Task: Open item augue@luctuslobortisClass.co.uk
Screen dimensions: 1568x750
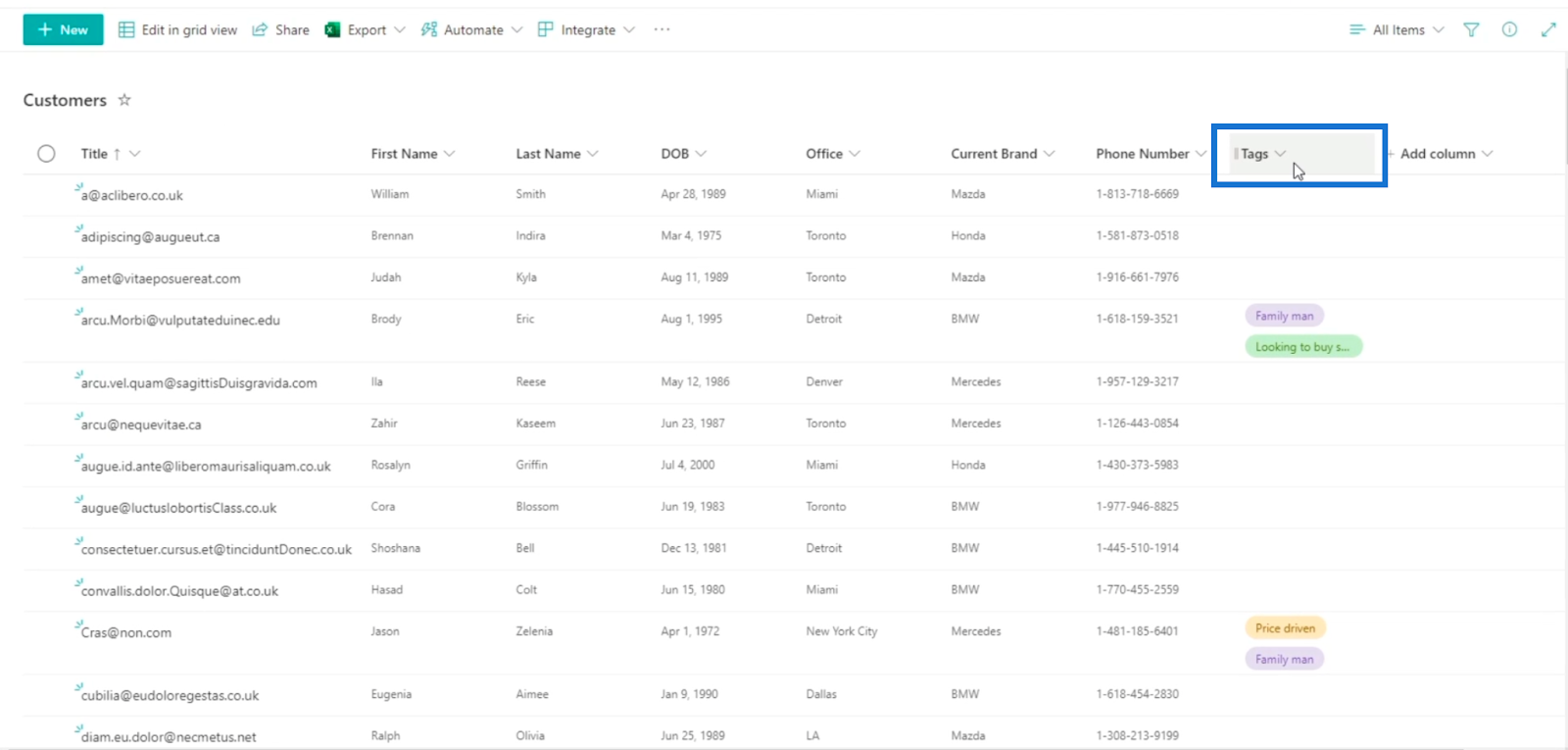Action: [178, 508]
